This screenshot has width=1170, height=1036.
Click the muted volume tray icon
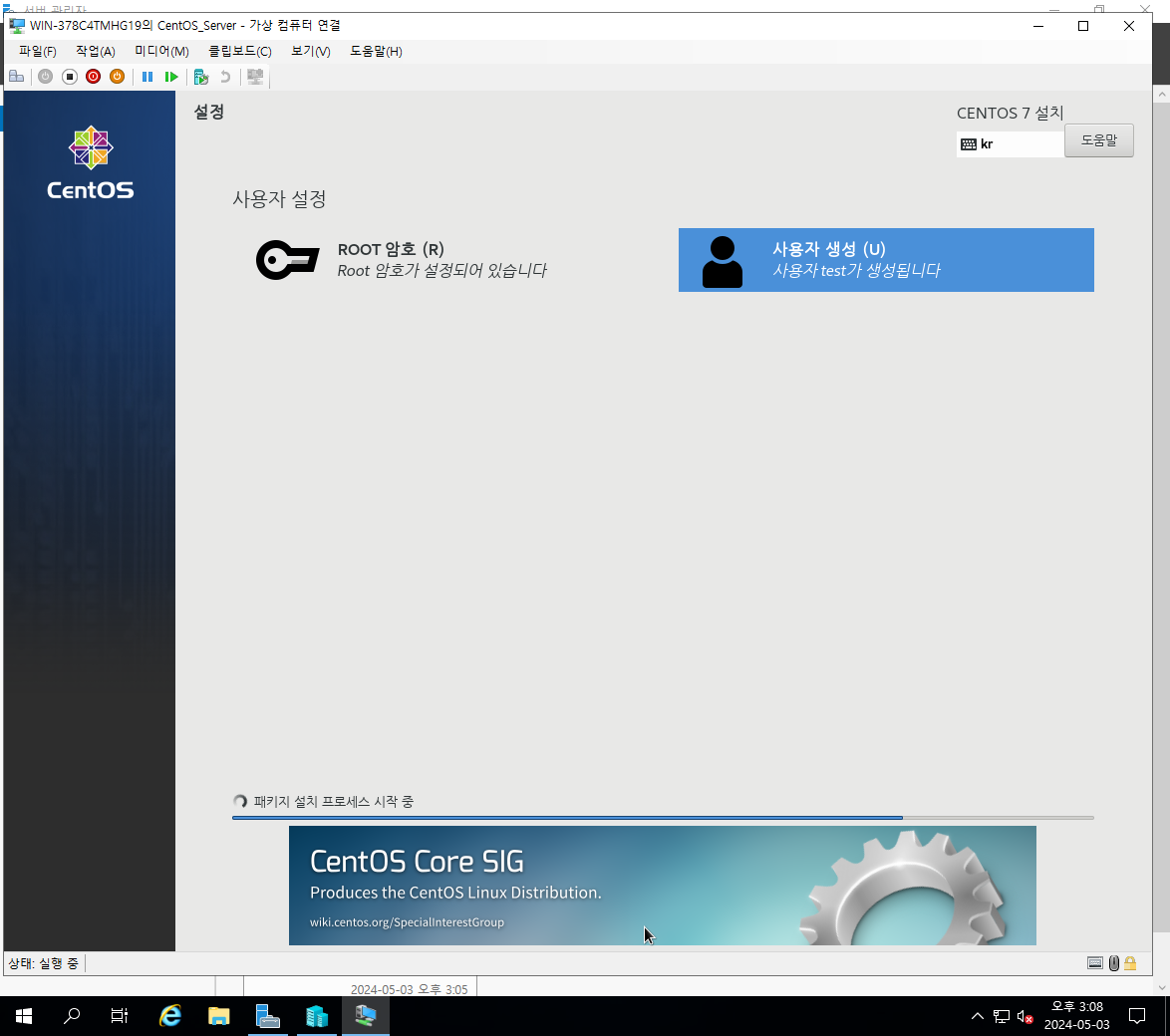pos(1025,1016)
